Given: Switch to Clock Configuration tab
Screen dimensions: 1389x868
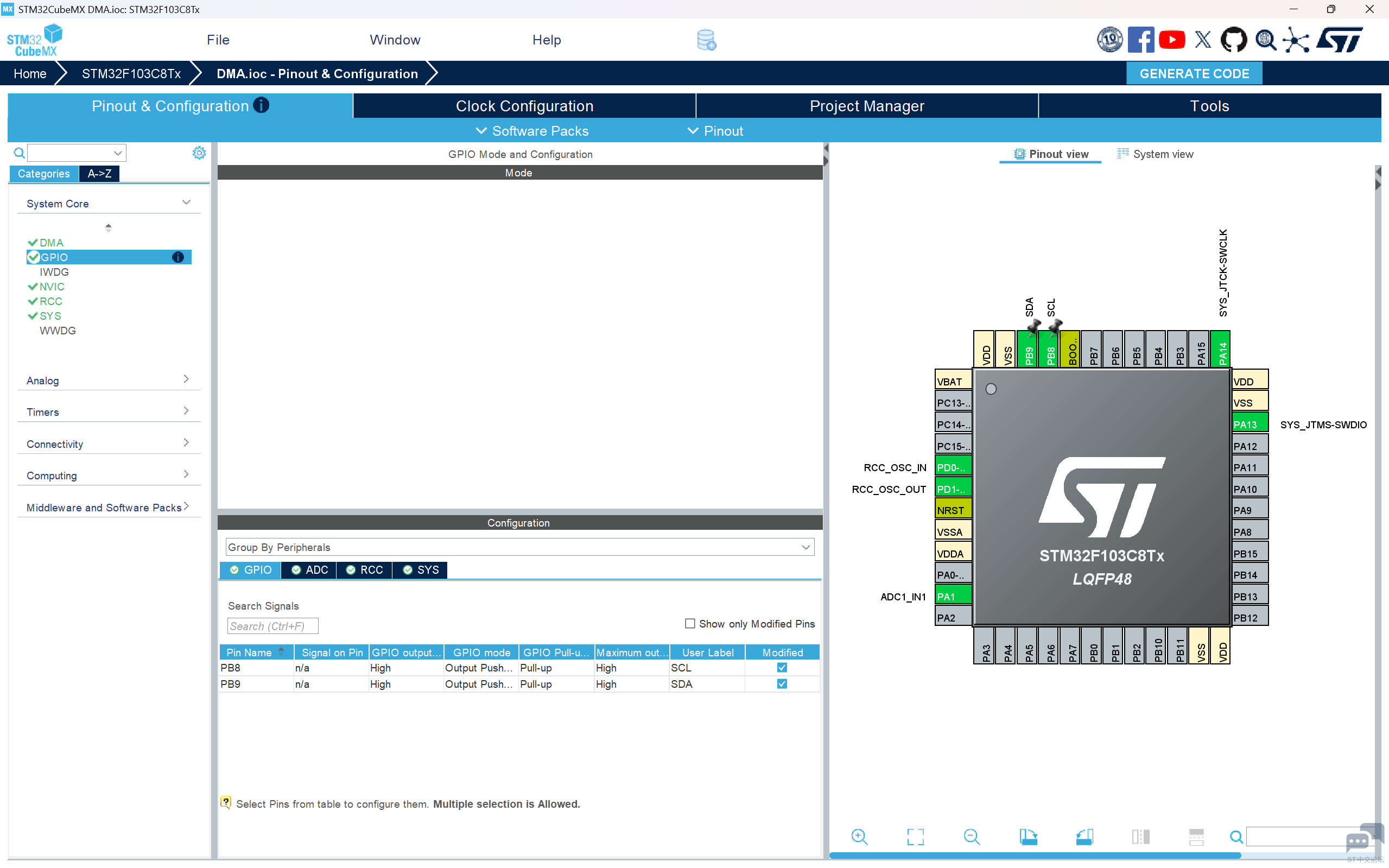Looking at the screenshot, I should point(524,106).
